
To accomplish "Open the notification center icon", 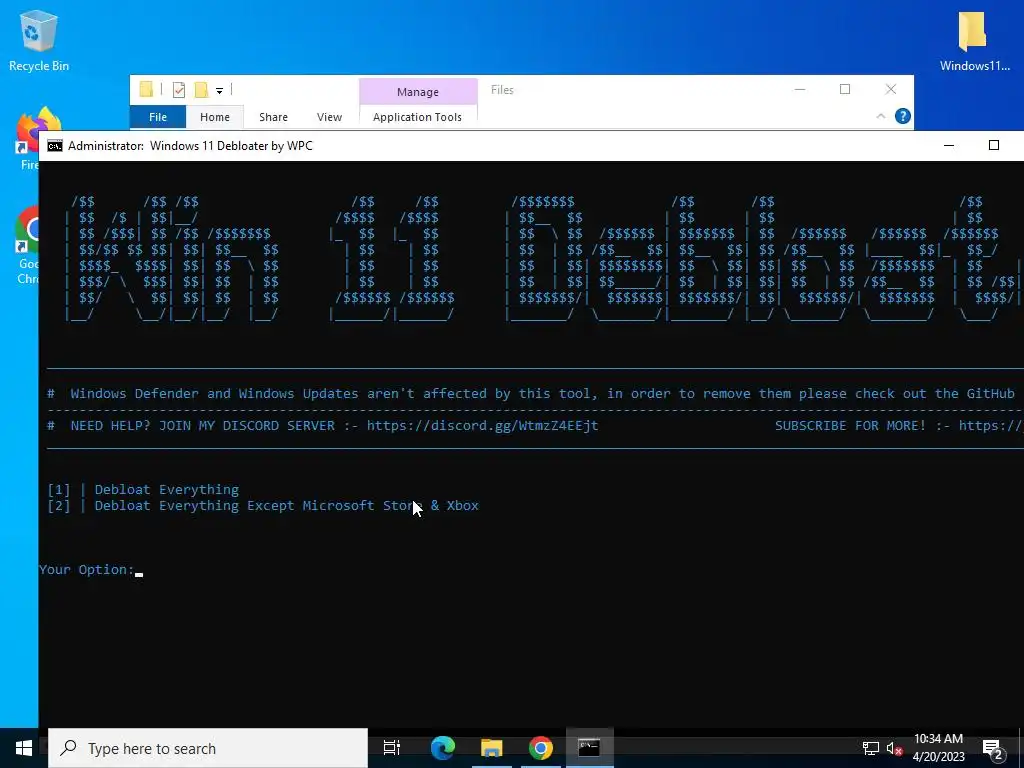I will 992,749.
